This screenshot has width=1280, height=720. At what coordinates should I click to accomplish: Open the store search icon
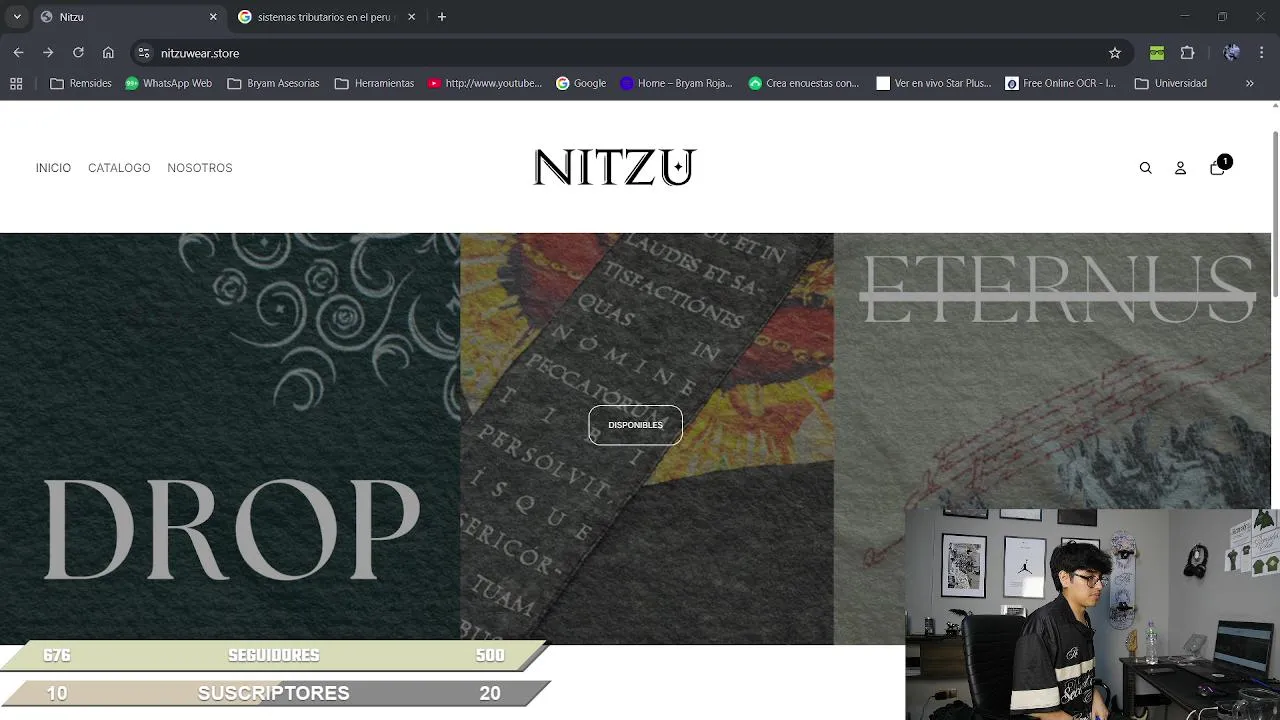coord(1146,168)
